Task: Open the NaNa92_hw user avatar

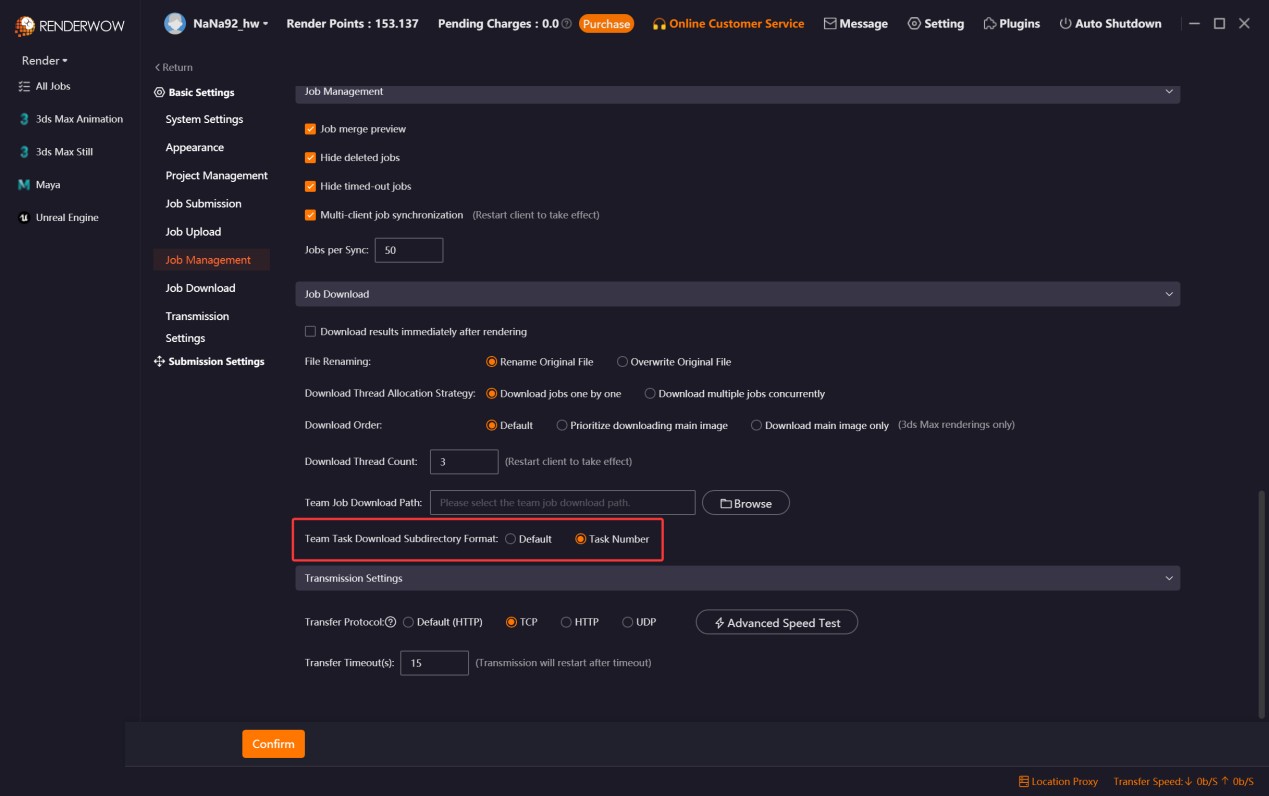Action: point(175,23)
